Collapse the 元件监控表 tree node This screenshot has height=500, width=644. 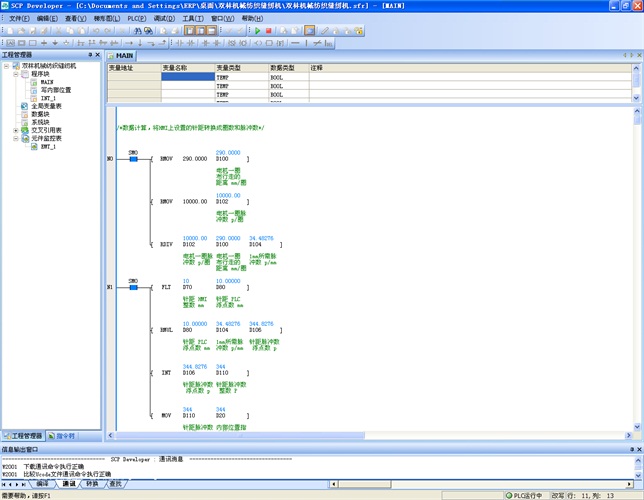pos(15,138)
